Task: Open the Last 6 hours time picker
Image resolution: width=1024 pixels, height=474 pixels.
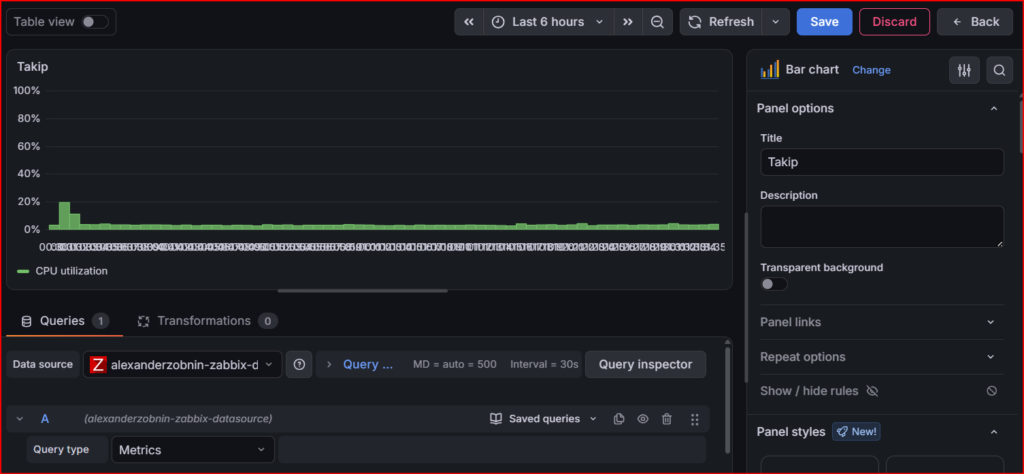Action: (x=549, y=22)
